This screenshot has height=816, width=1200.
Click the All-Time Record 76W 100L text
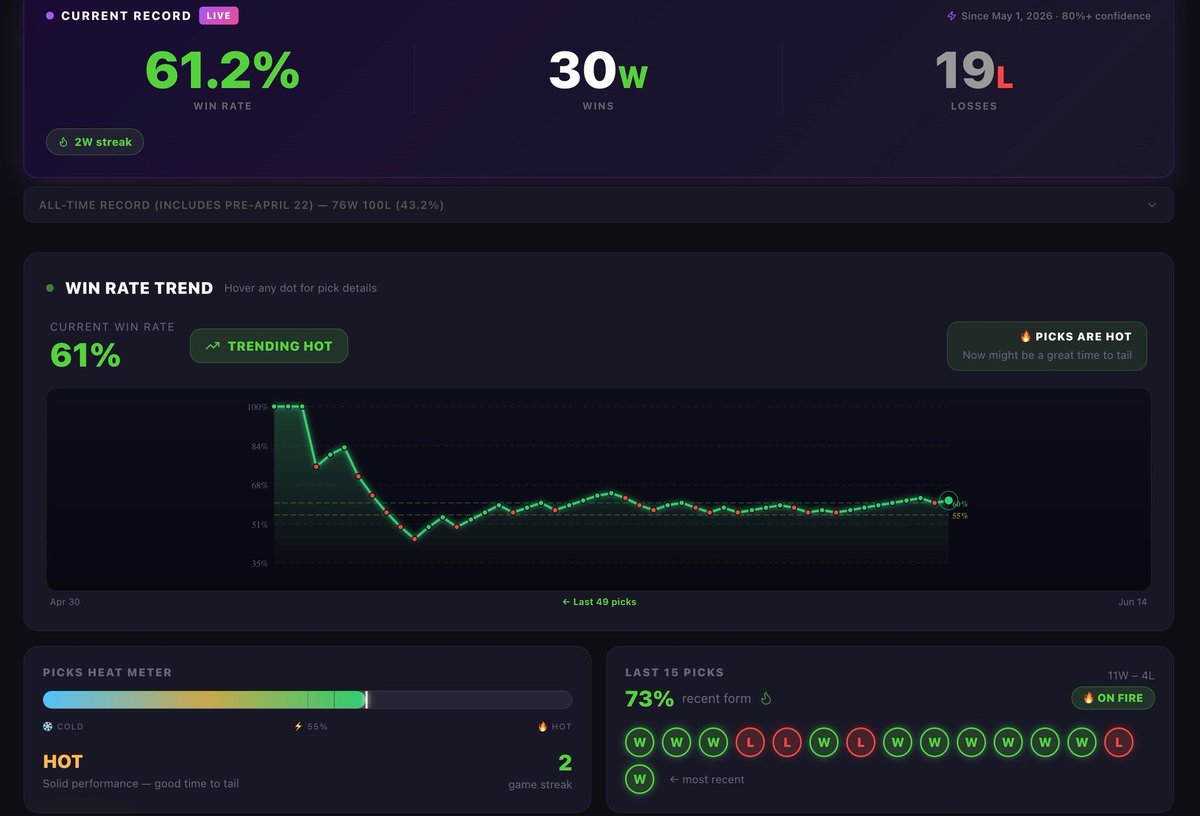click(242, 205)
